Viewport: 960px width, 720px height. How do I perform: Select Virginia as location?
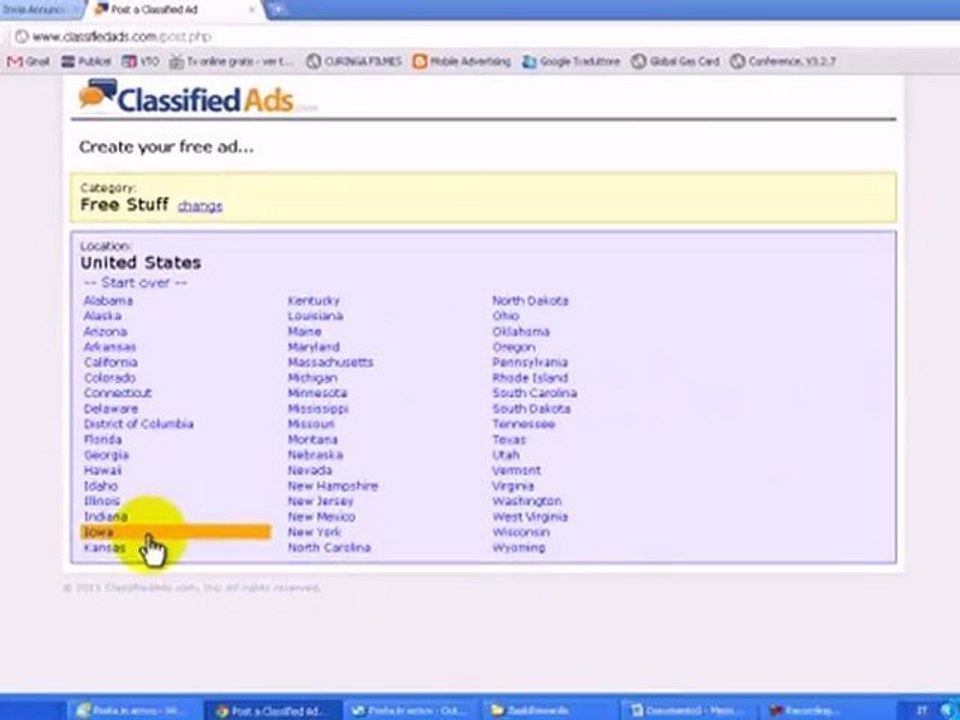pos(513,486)
